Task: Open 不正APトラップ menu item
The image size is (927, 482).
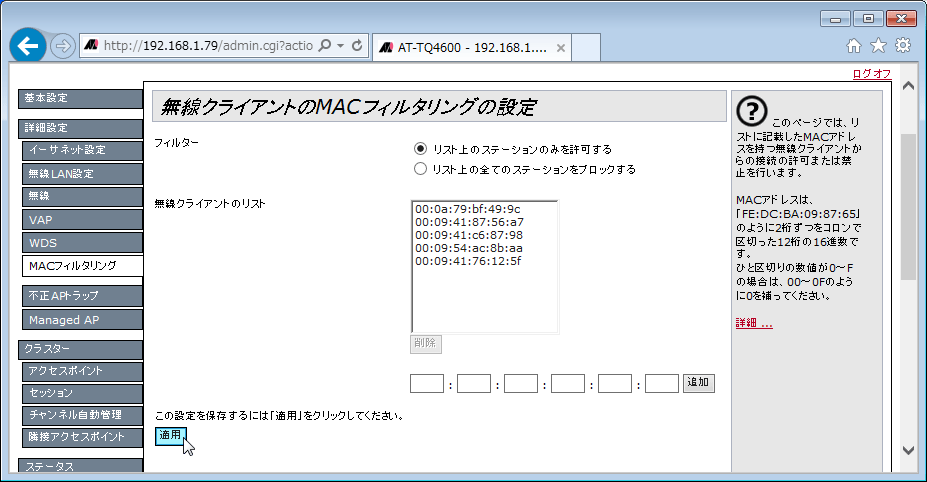Action: 83,296
